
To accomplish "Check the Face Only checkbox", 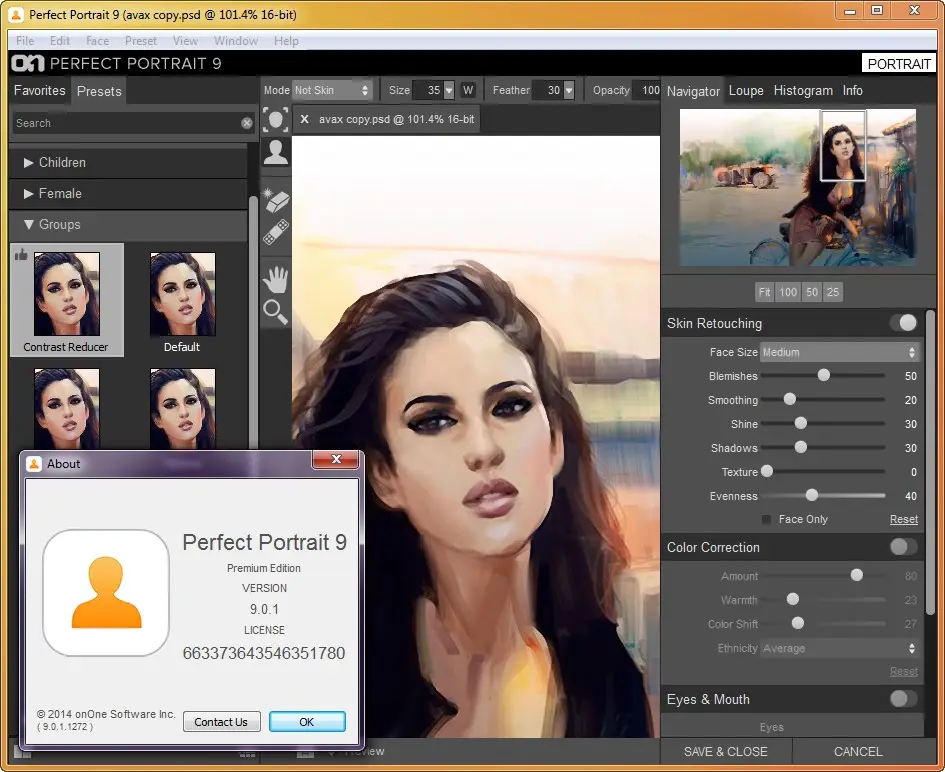I will [766, 519].
